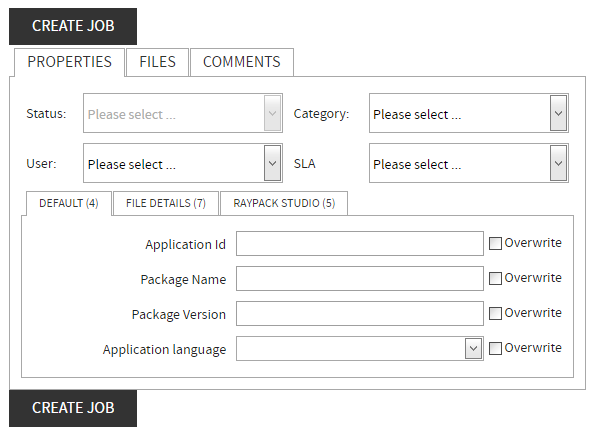Toggle Overwrite for Application language
Screen dimensions: 600x435
click(x=495, y=348)
